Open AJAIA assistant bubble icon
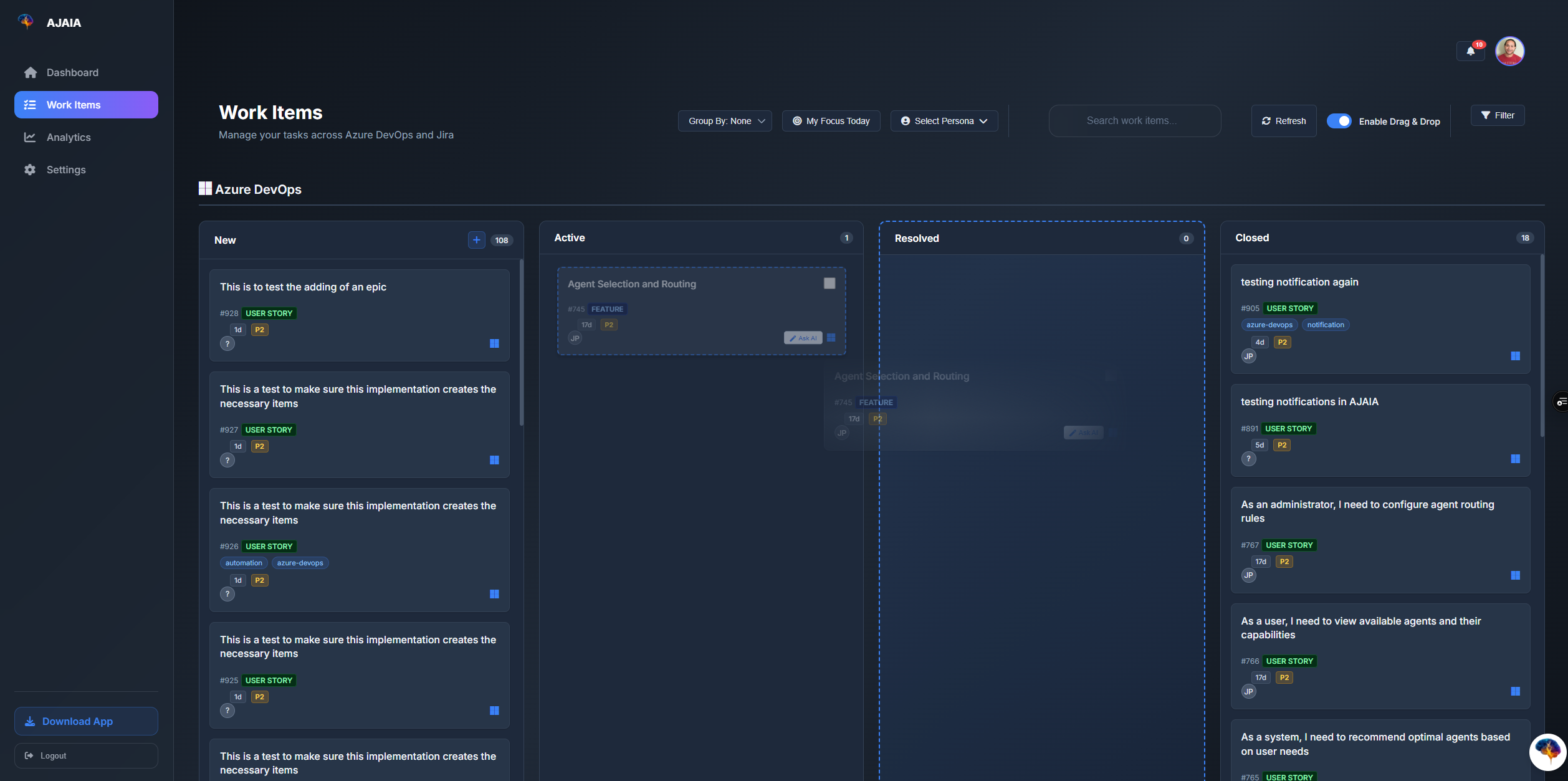 1548,751
